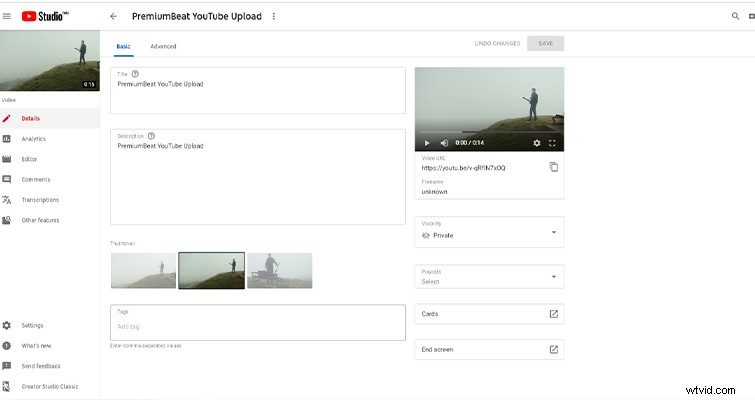755x400 pixels.
Task: Open video player settings gear
Action: 537,143
